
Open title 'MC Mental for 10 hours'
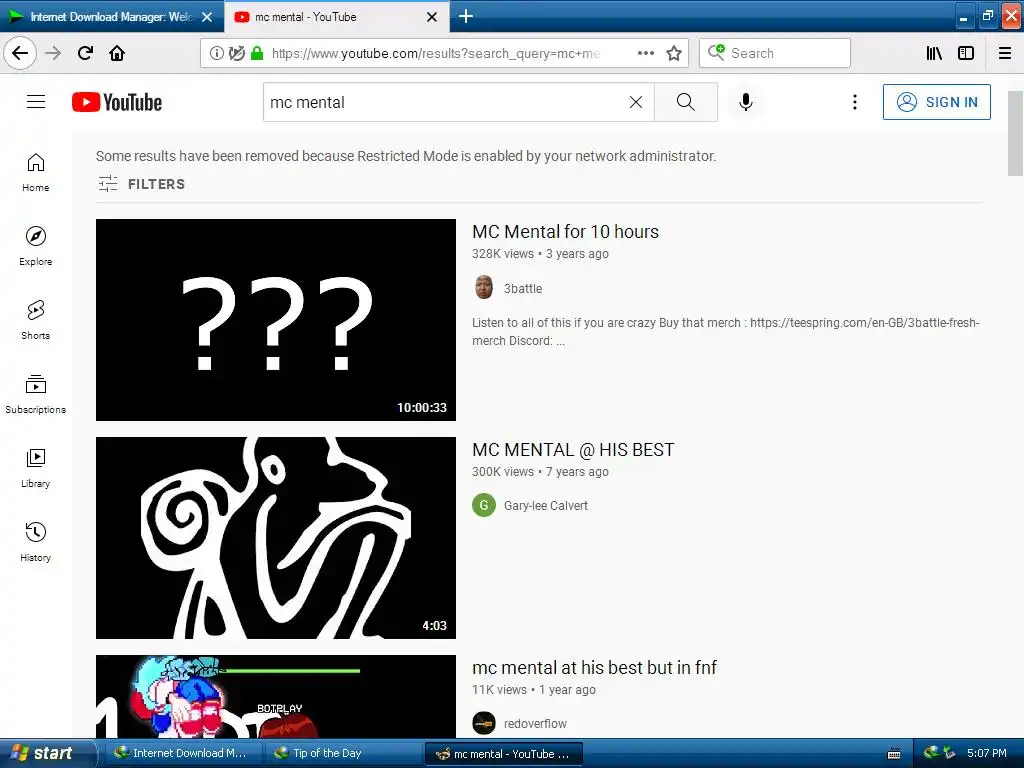point(566,232)
